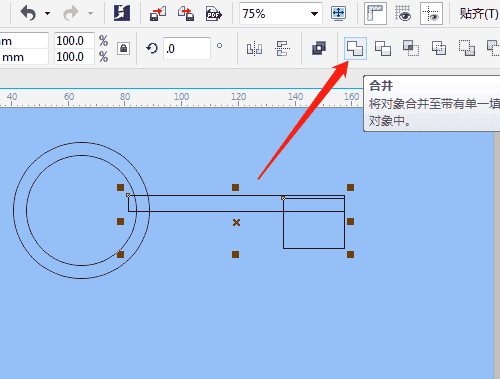Click the middle-left selection handle
Screen dimensions: 500x379
coord(120,221)
